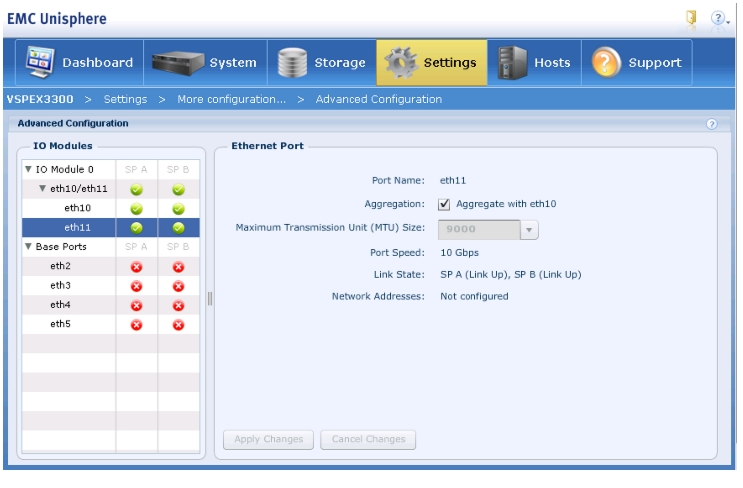Collapse the IO Module 0 tree node
This screenshot has height=488, width=743.
pyautogui.click(x=28, y=169)
